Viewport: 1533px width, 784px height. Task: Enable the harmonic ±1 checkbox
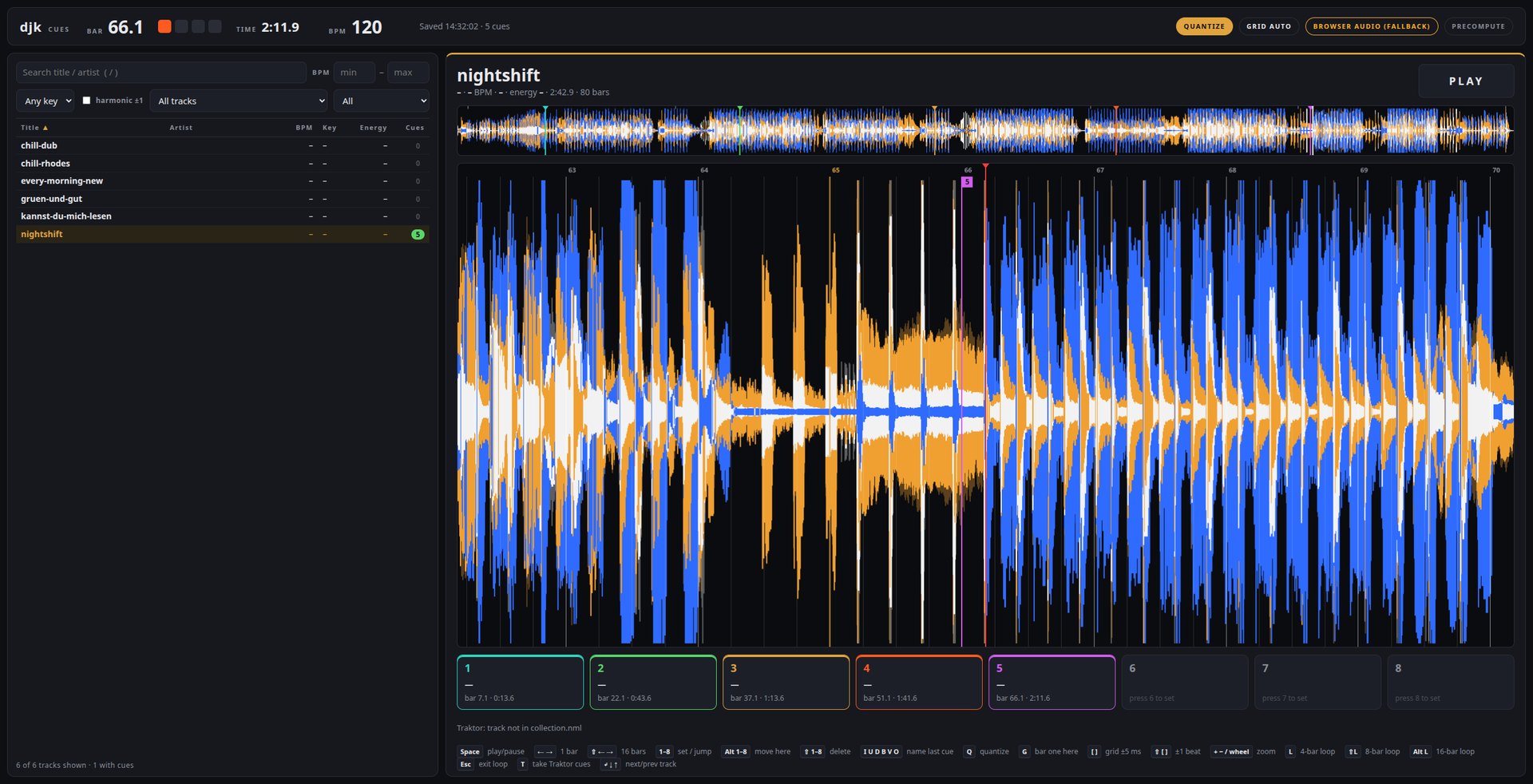pyautogui.click(x=87, y=101)
